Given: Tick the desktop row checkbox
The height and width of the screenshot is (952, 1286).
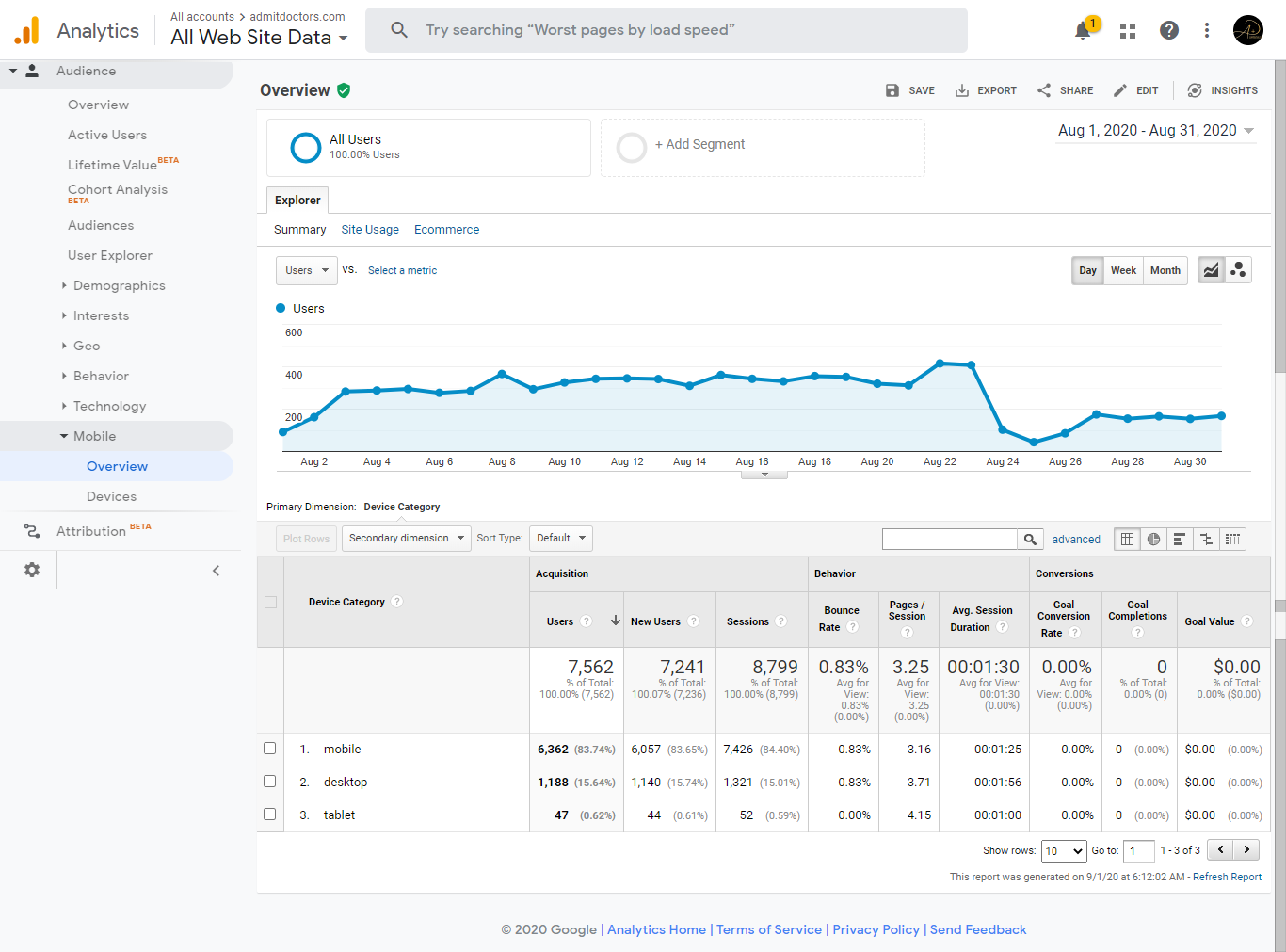Looking at the screenshot, I should 270,782.
